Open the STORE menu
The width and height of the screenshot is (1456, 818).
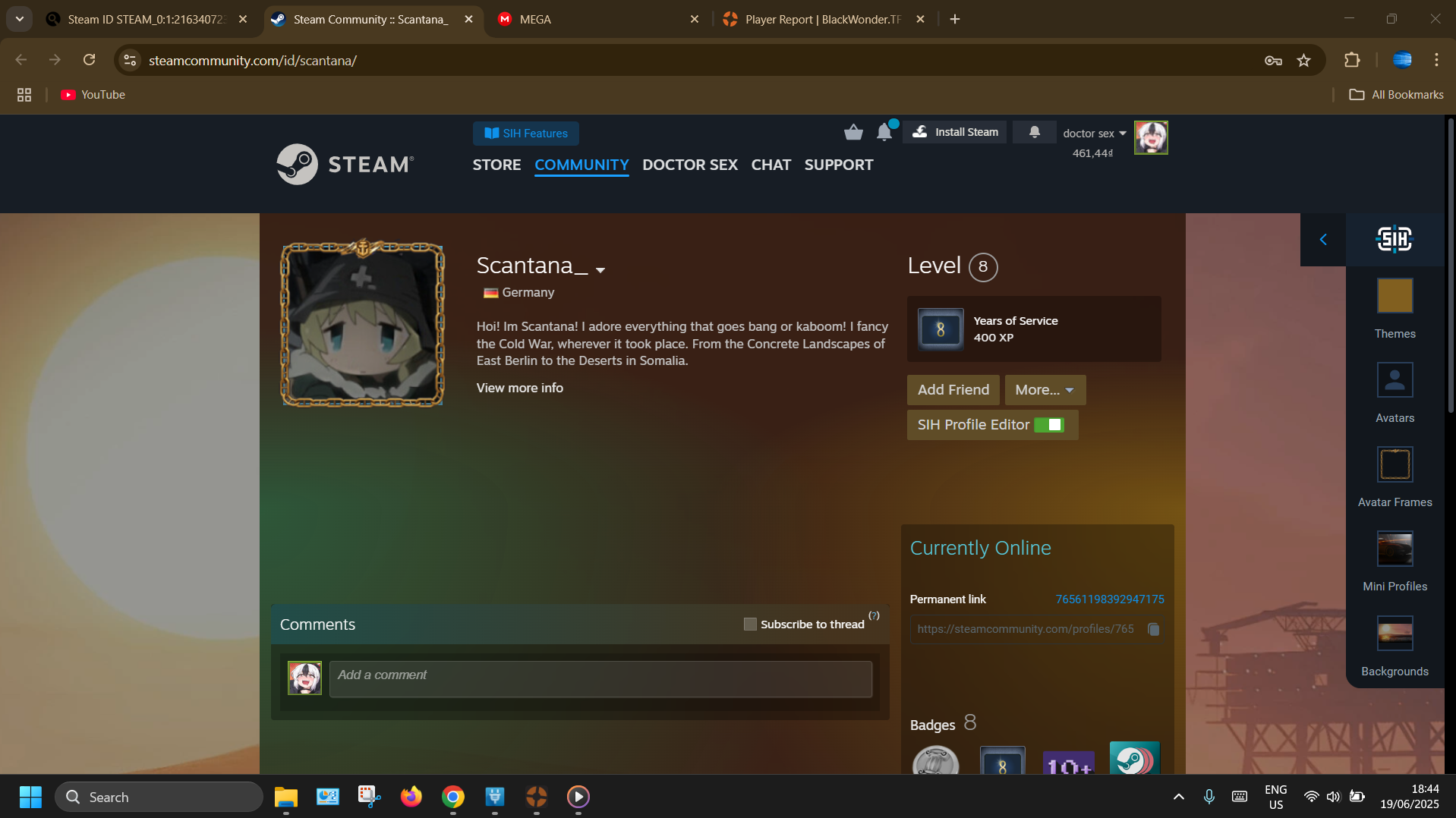[x=496, y=165]
